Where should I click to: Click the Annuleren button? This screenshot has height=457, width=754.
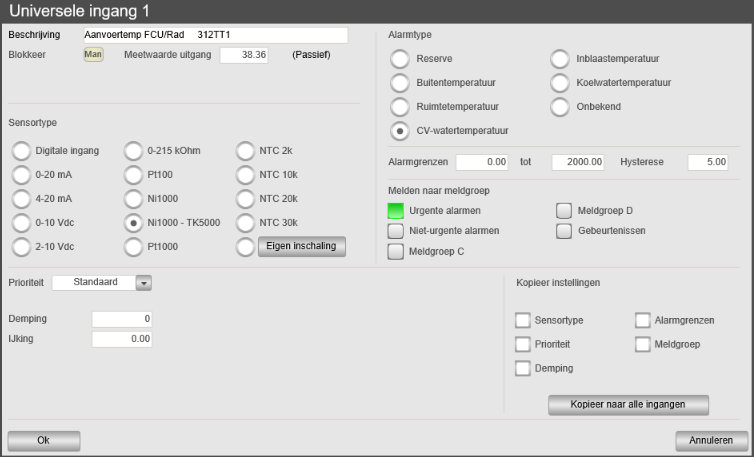pyautogui.click(x=711, y=440)
